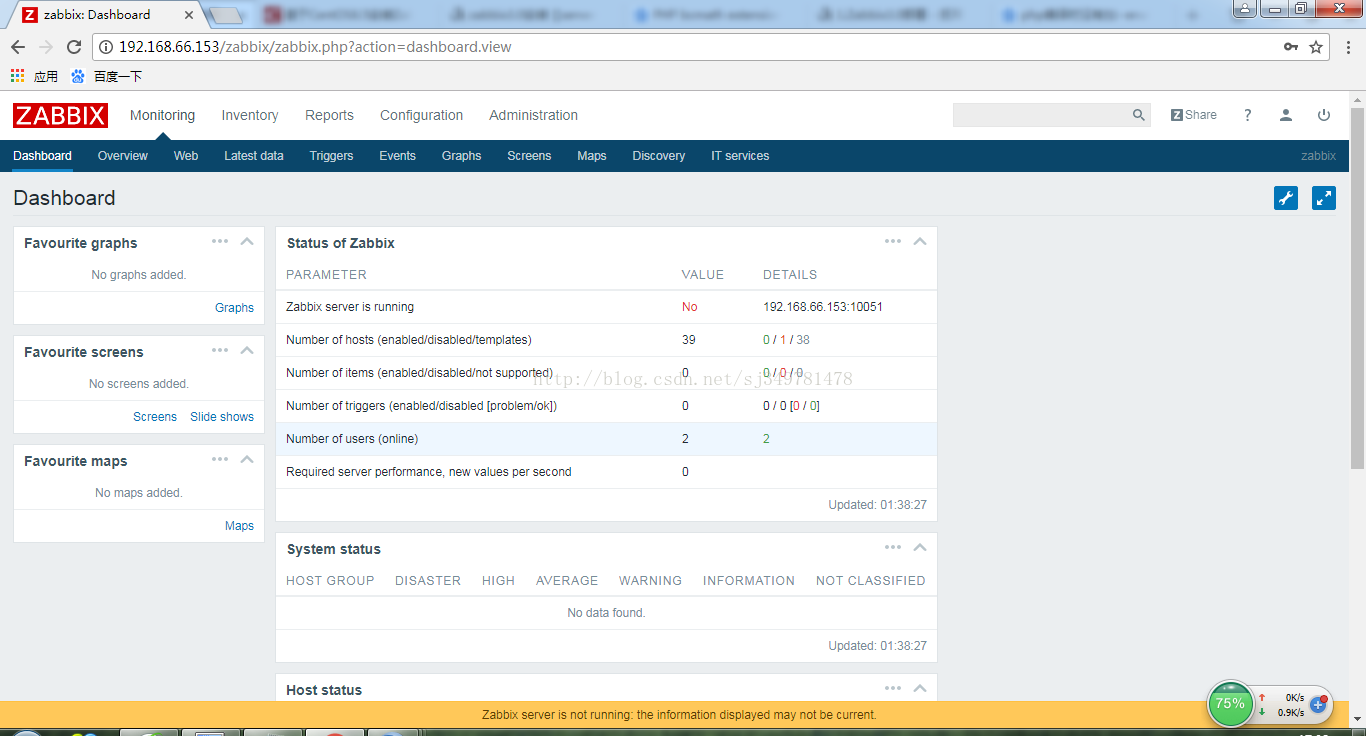1366x736 pixels.
Task: Open the Baidu bookmark
Action: 106,76
